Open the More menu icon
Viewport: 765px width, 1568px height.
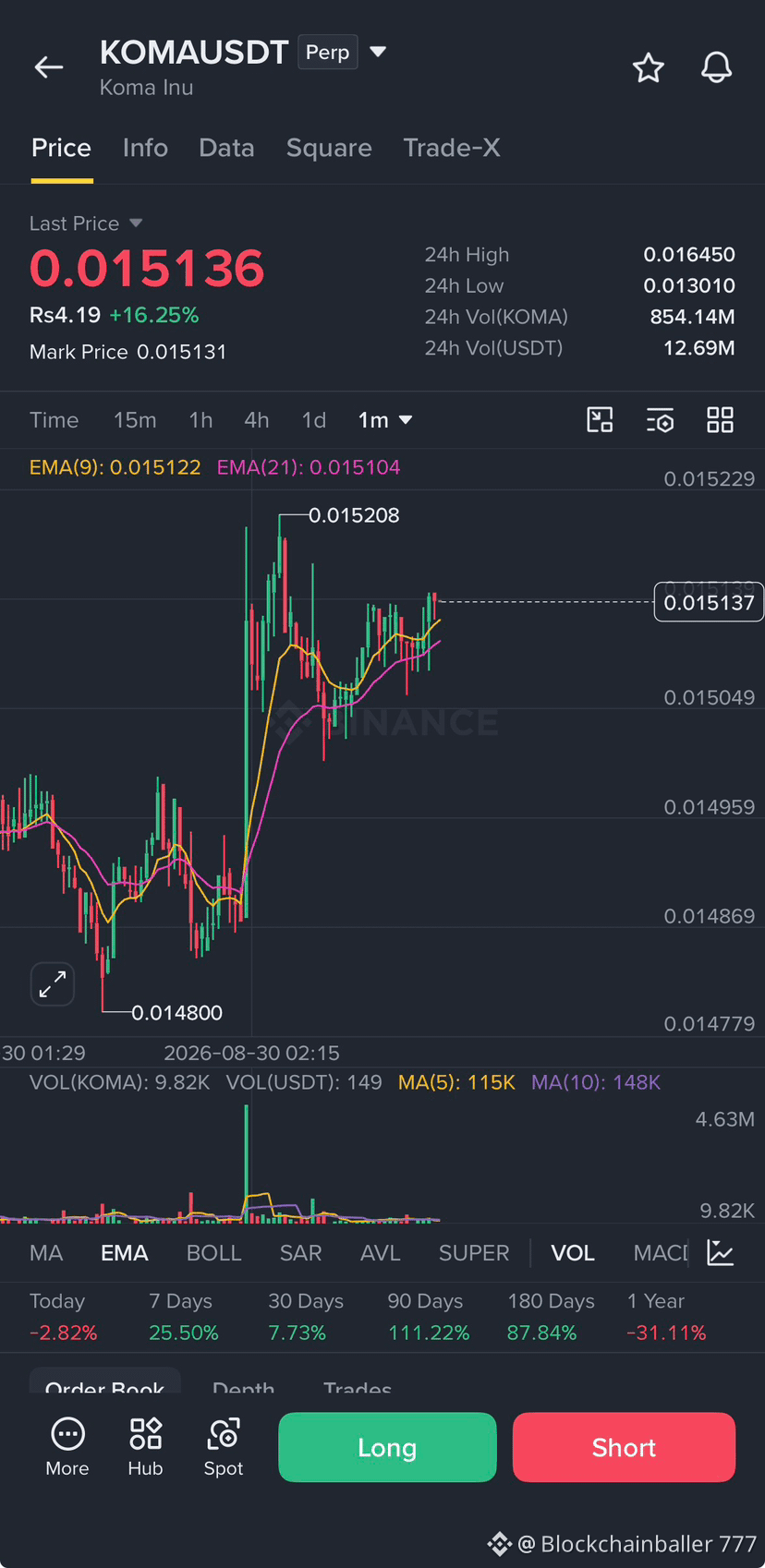(x=67, y=1447)
